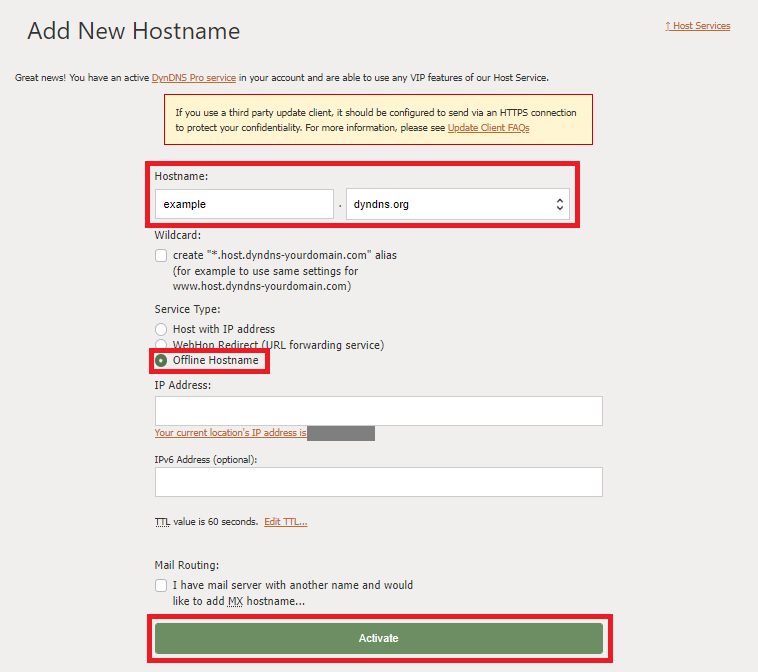Viewport: 758px width, 672px height.
Task: Select the Offline Hostname radio button
Action: 161,360
